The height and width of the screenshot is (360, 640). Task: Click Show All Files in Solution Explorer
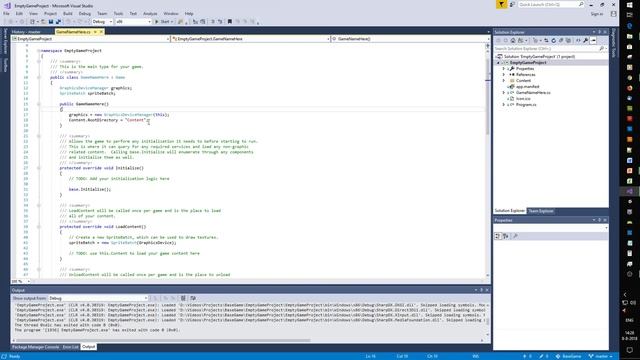click(568, 40)
